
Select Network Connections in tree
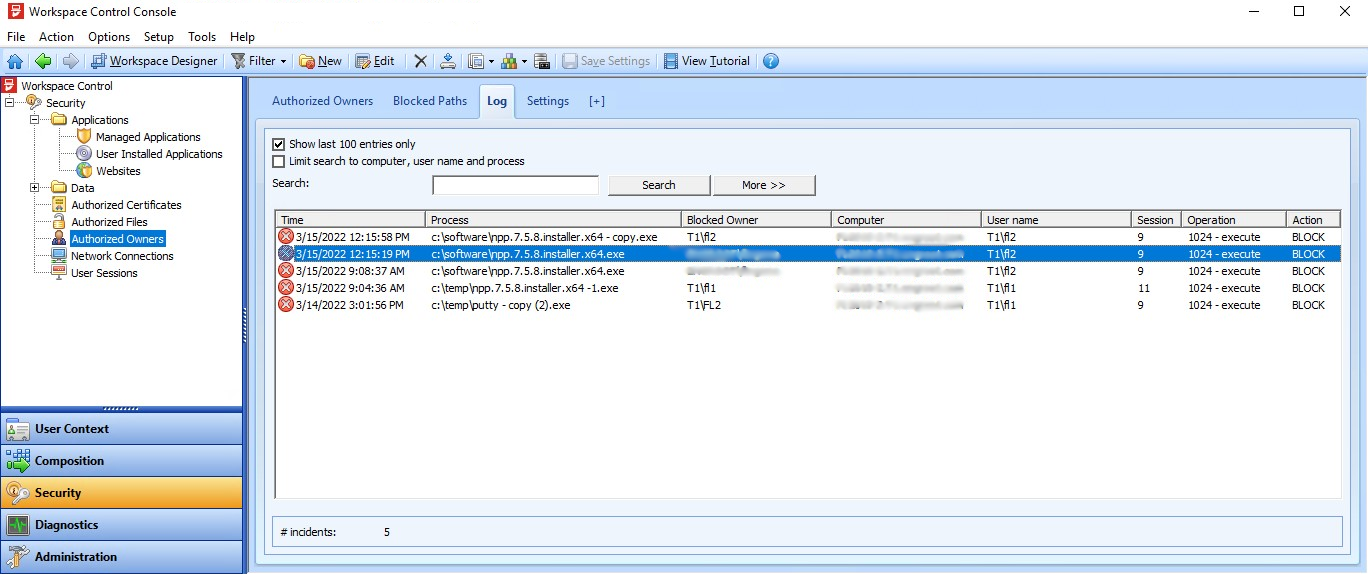pos(122,256)
